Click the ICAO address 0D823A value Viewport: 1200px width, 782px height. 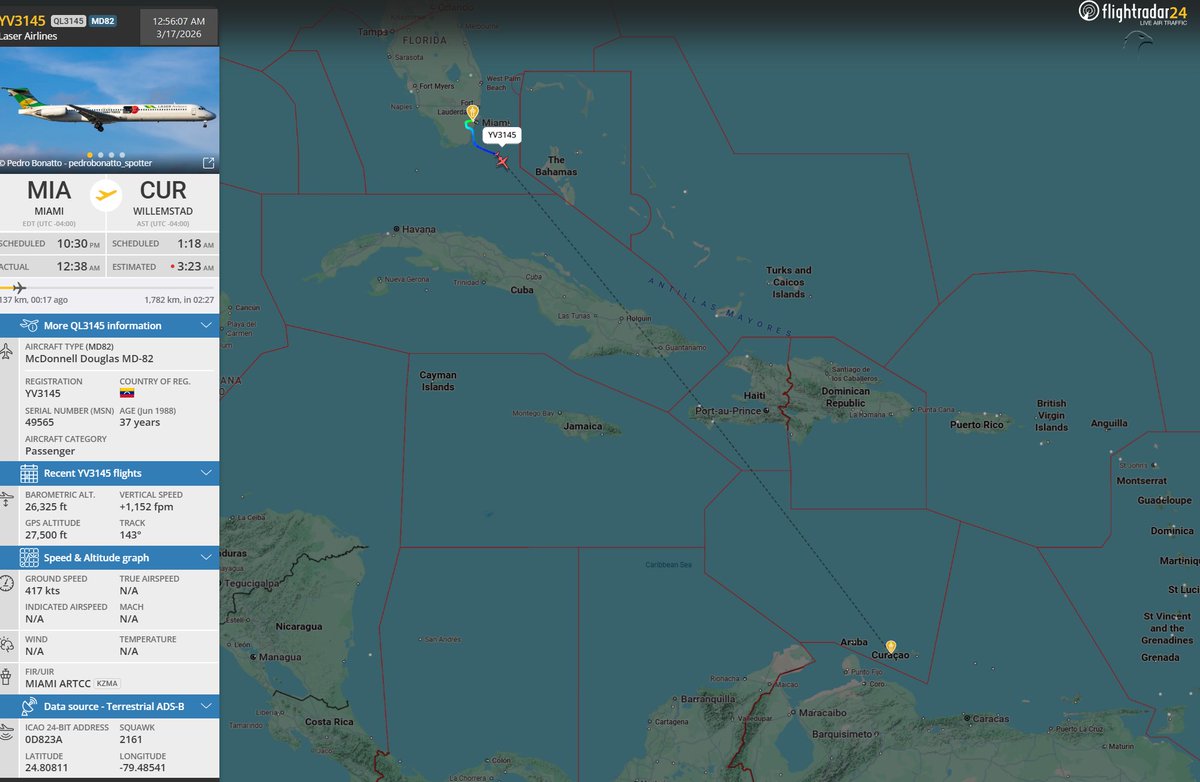44,740
